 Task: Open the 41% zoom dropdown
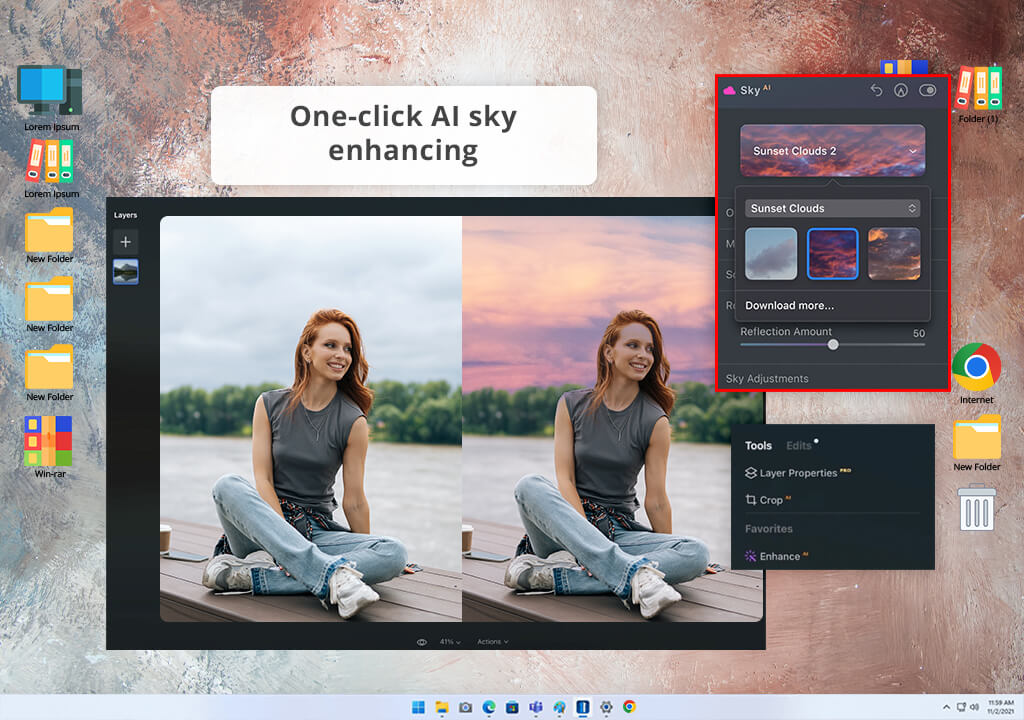click(x=449, y=642)
